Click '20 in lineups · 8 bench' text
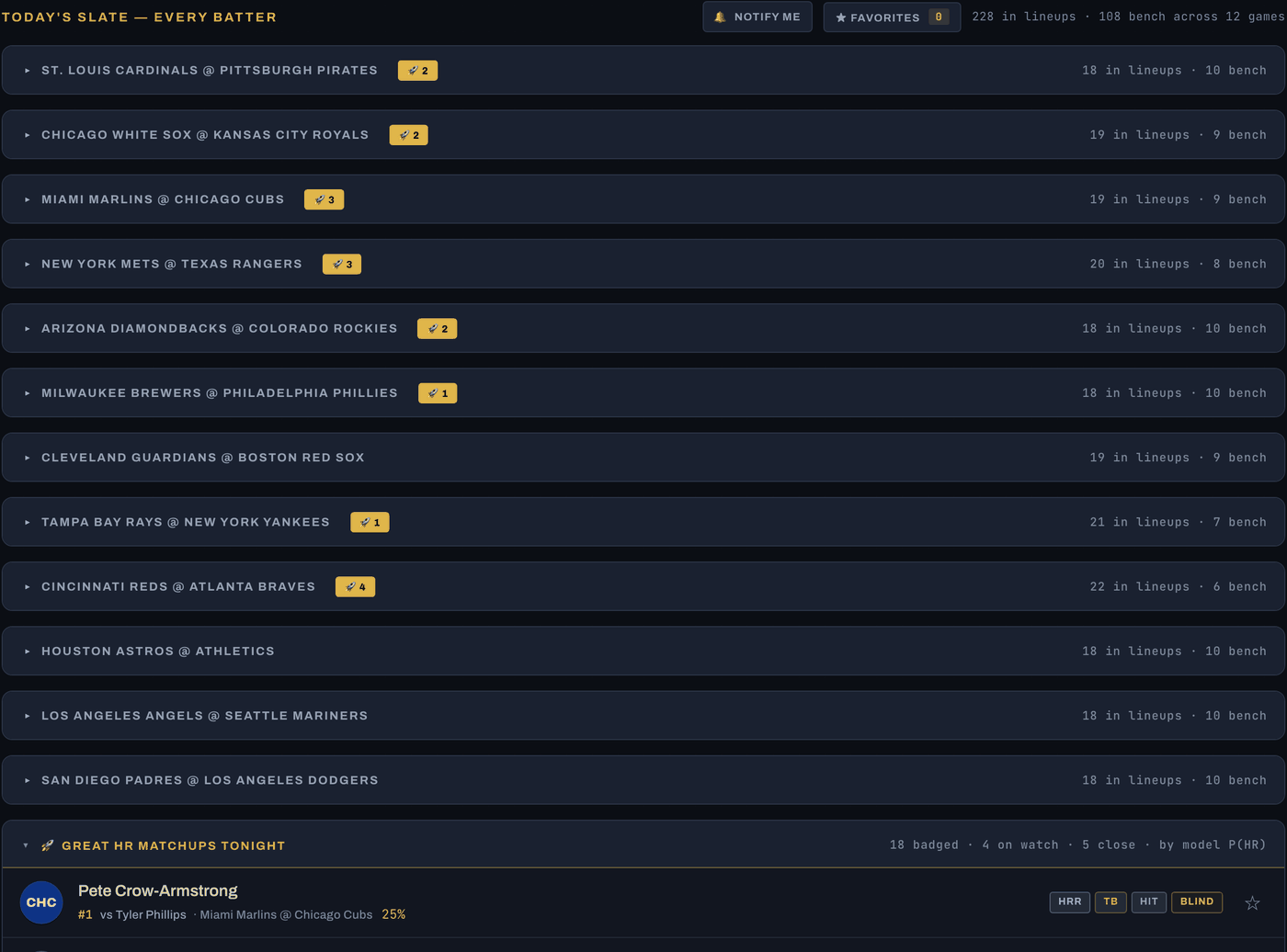 pos(1178,264)
